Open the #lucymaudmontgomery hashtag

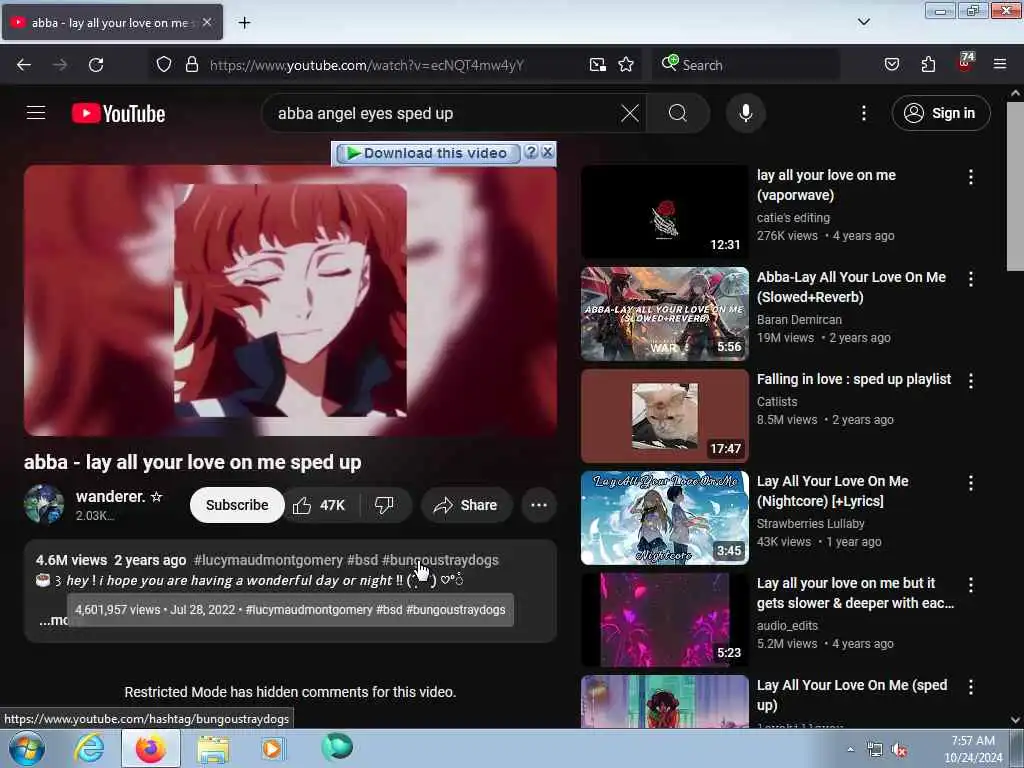pyautogui.click(x=268, y=560)
